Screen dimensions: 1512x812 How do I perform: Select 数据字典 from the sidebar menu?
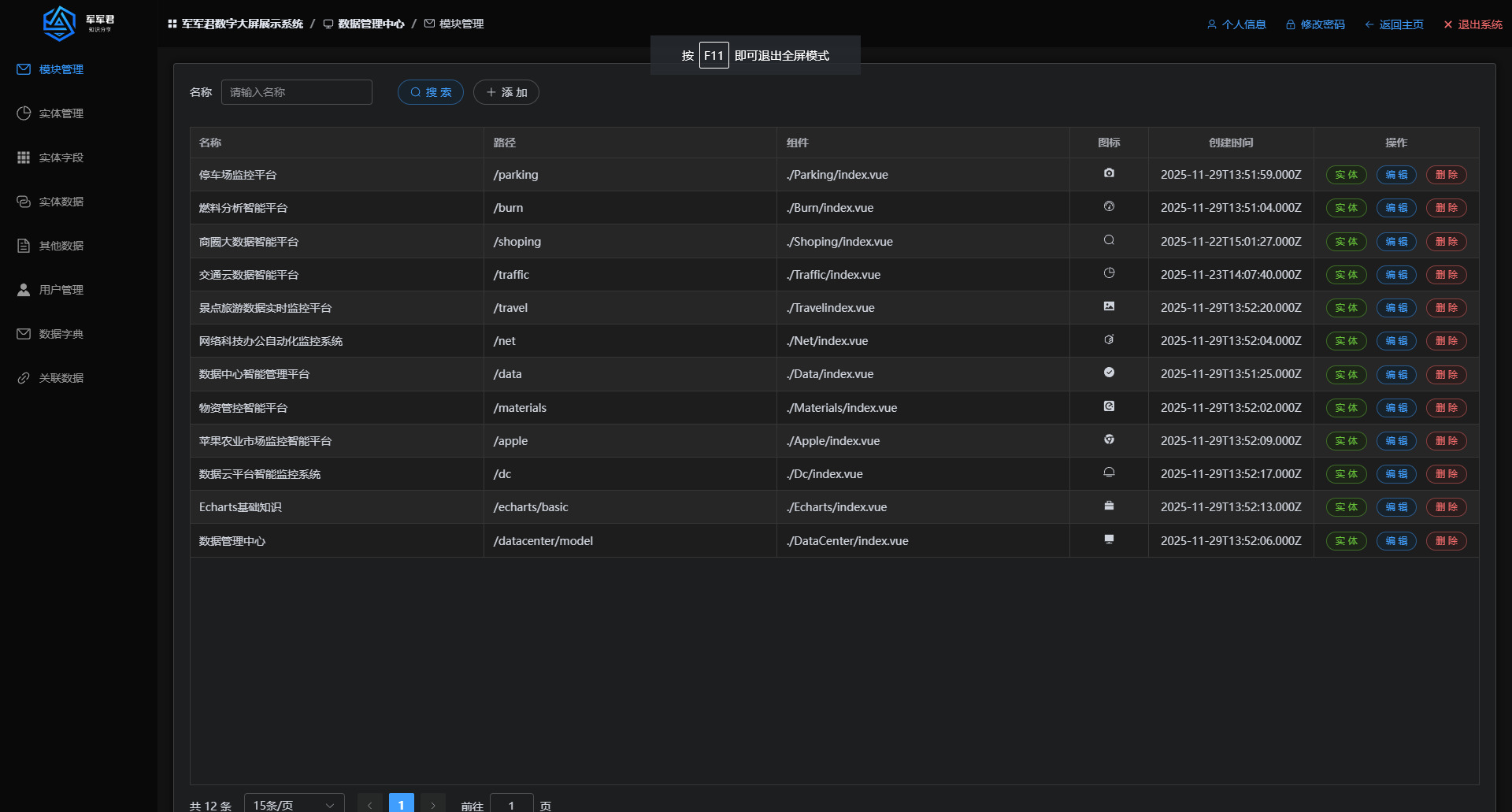coord(61,334)
